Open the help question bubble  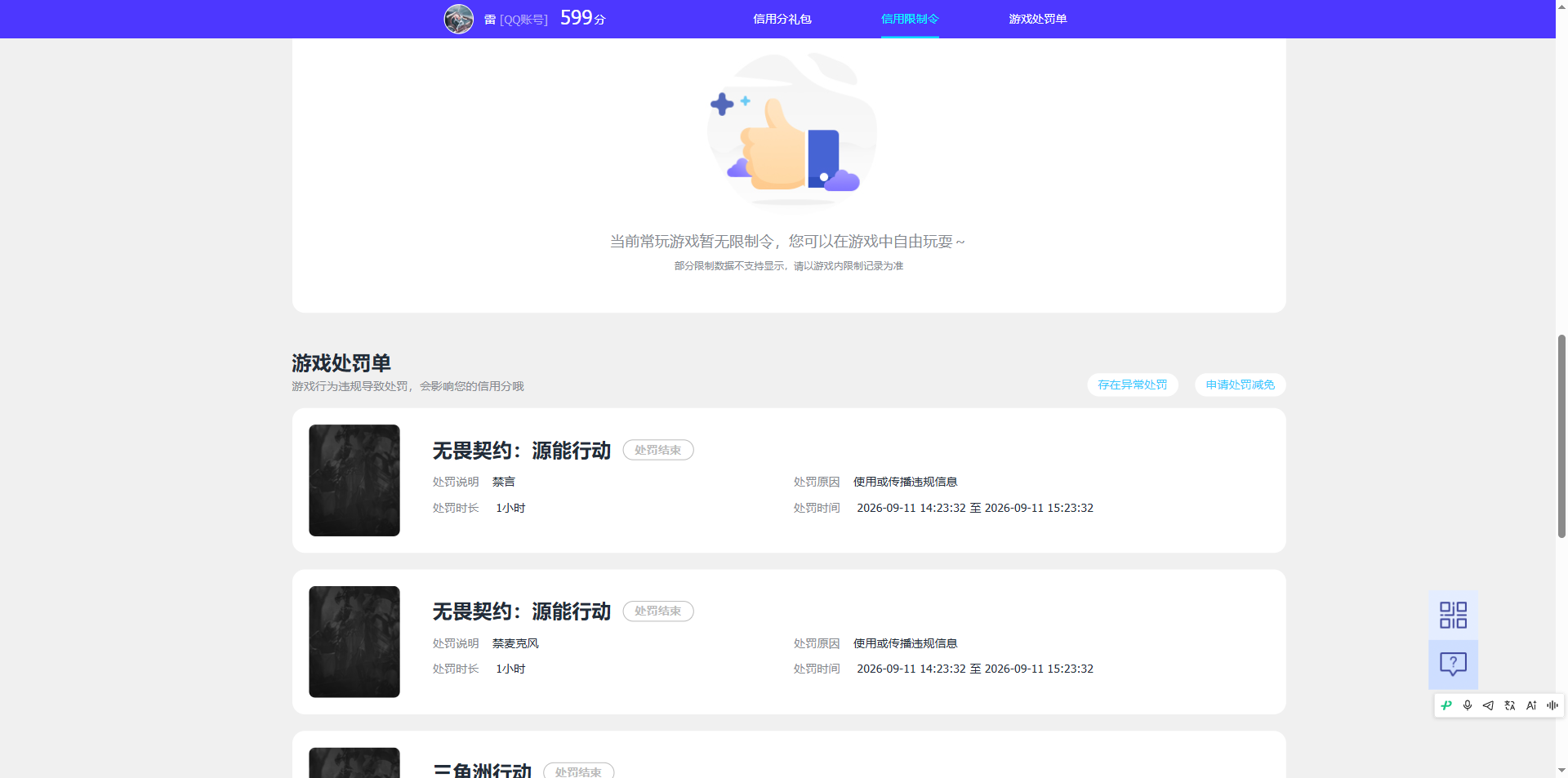pos(1453,665)
